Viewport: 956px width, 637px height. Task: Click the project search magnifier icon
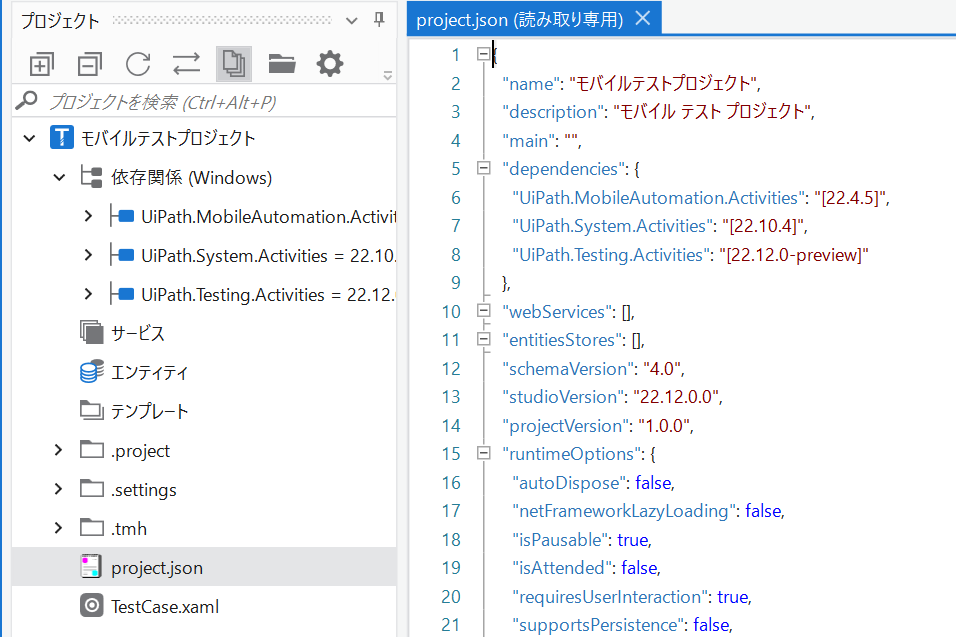pos(26,101)
